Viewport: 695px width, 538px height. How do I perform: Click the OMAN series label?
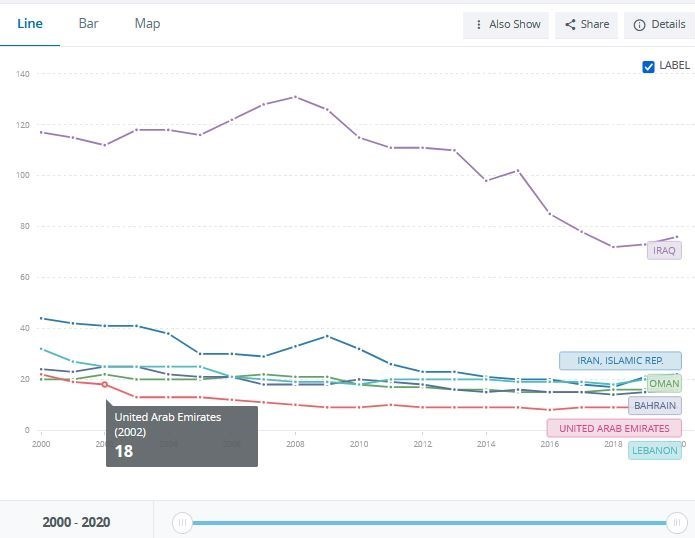(664, 384)
